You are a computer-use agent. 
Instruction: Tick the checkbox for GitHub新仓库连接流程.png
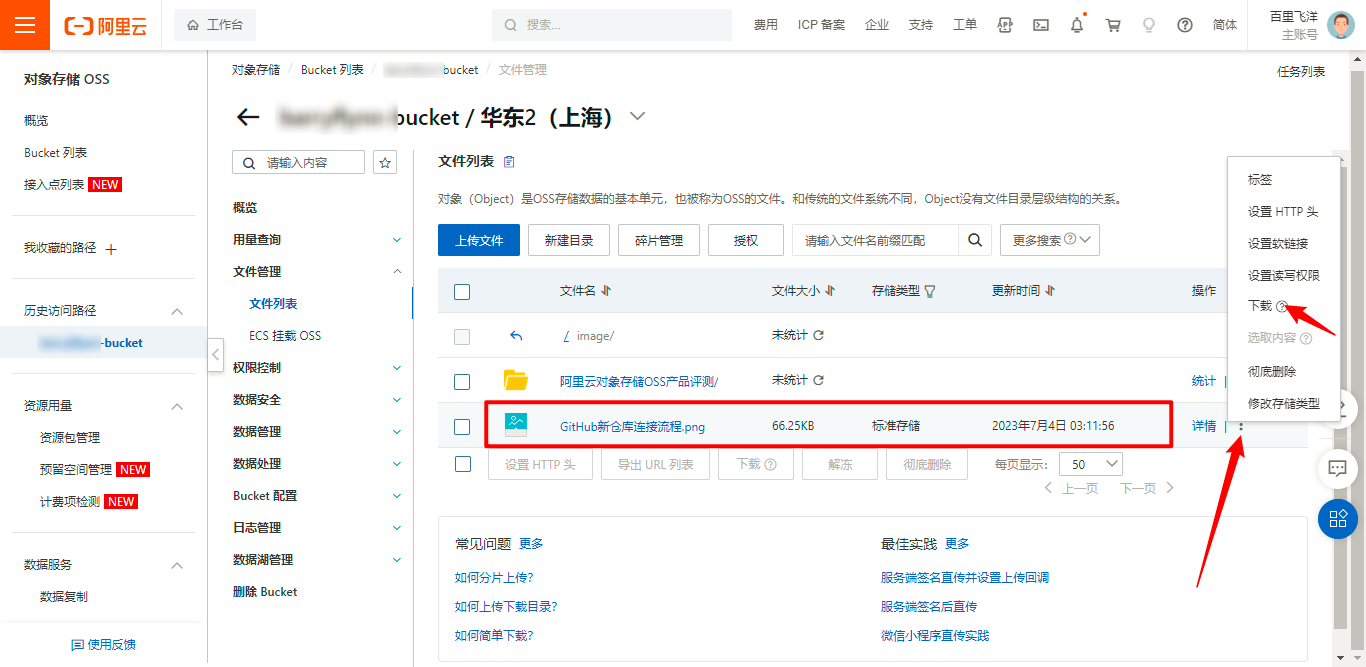click(x=462, y=426)
